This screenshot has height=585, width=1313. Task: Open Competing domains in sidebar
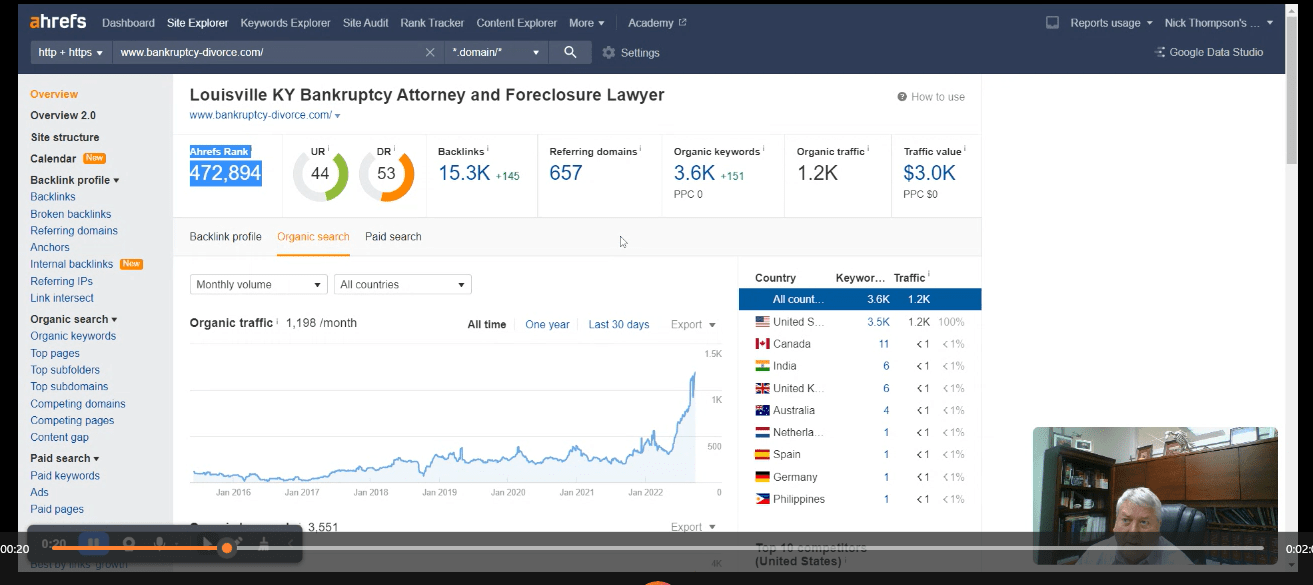tap(78, 404)
